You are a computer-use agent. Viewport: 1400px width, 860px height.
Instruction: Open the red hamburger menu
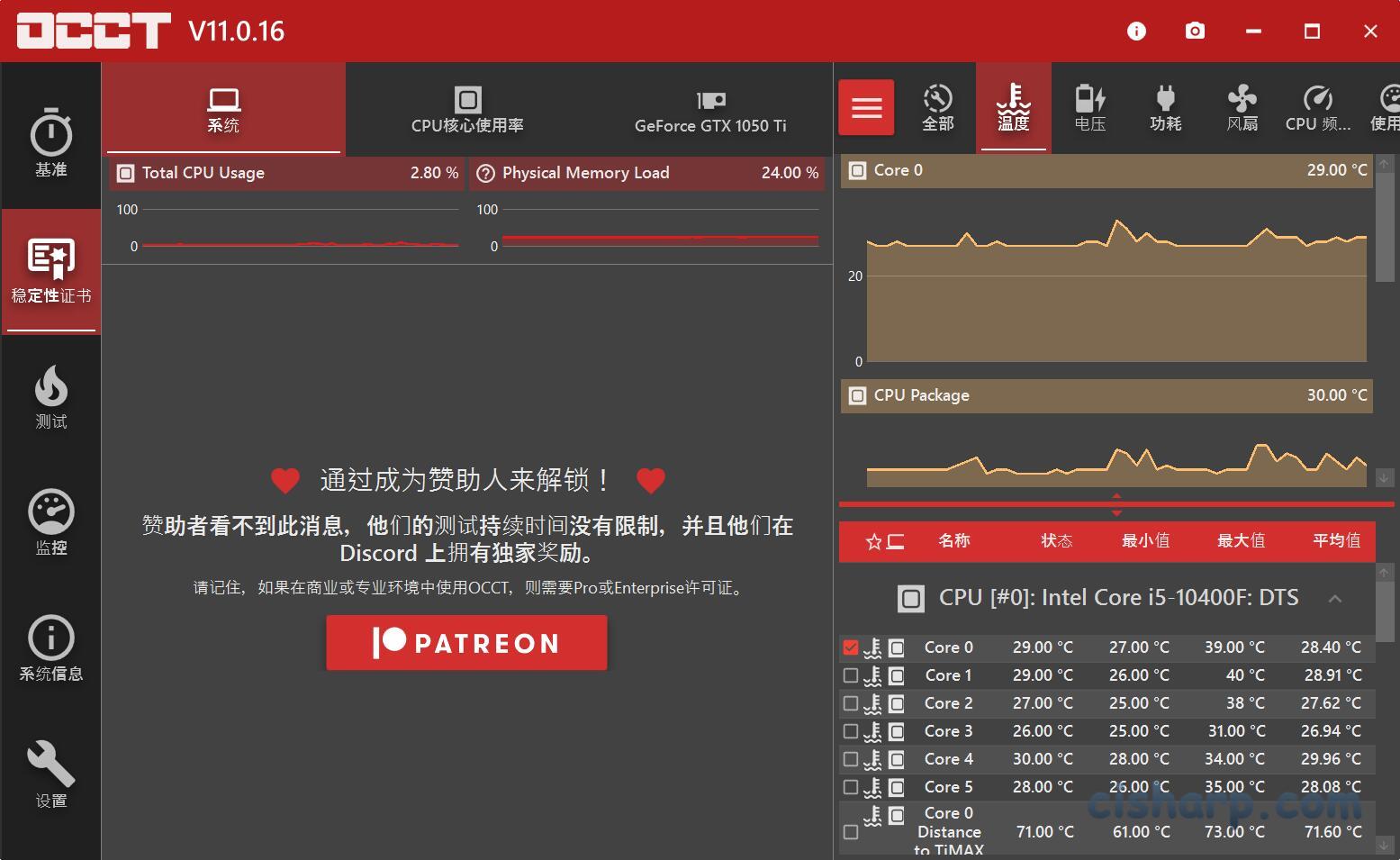865,107
